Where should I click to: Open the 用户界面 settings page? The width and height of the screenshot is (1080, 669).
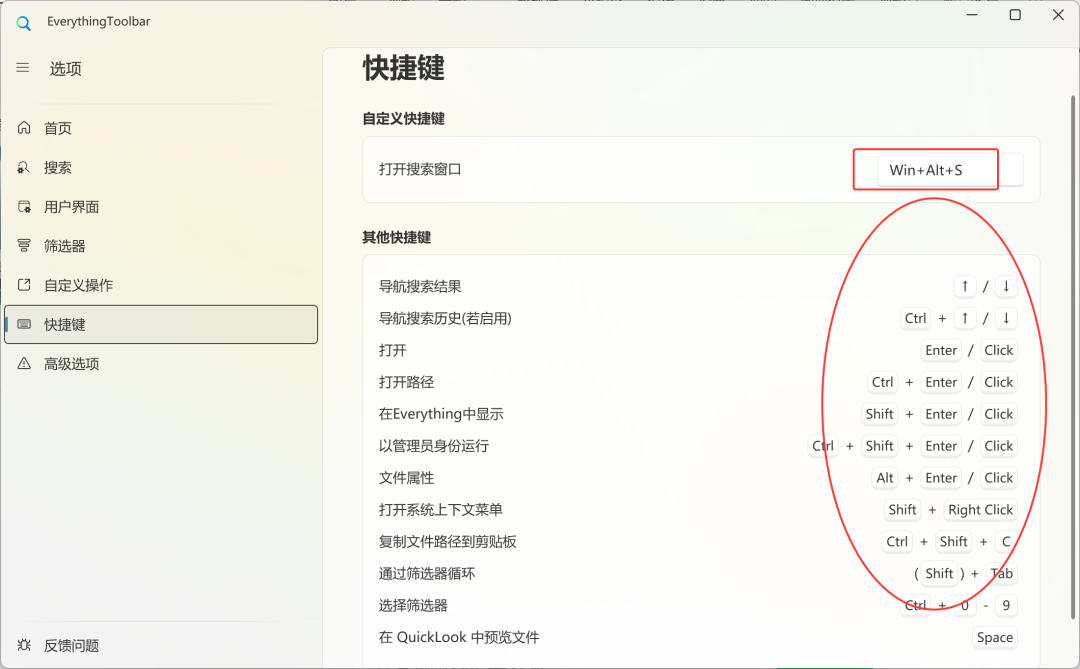71,207
